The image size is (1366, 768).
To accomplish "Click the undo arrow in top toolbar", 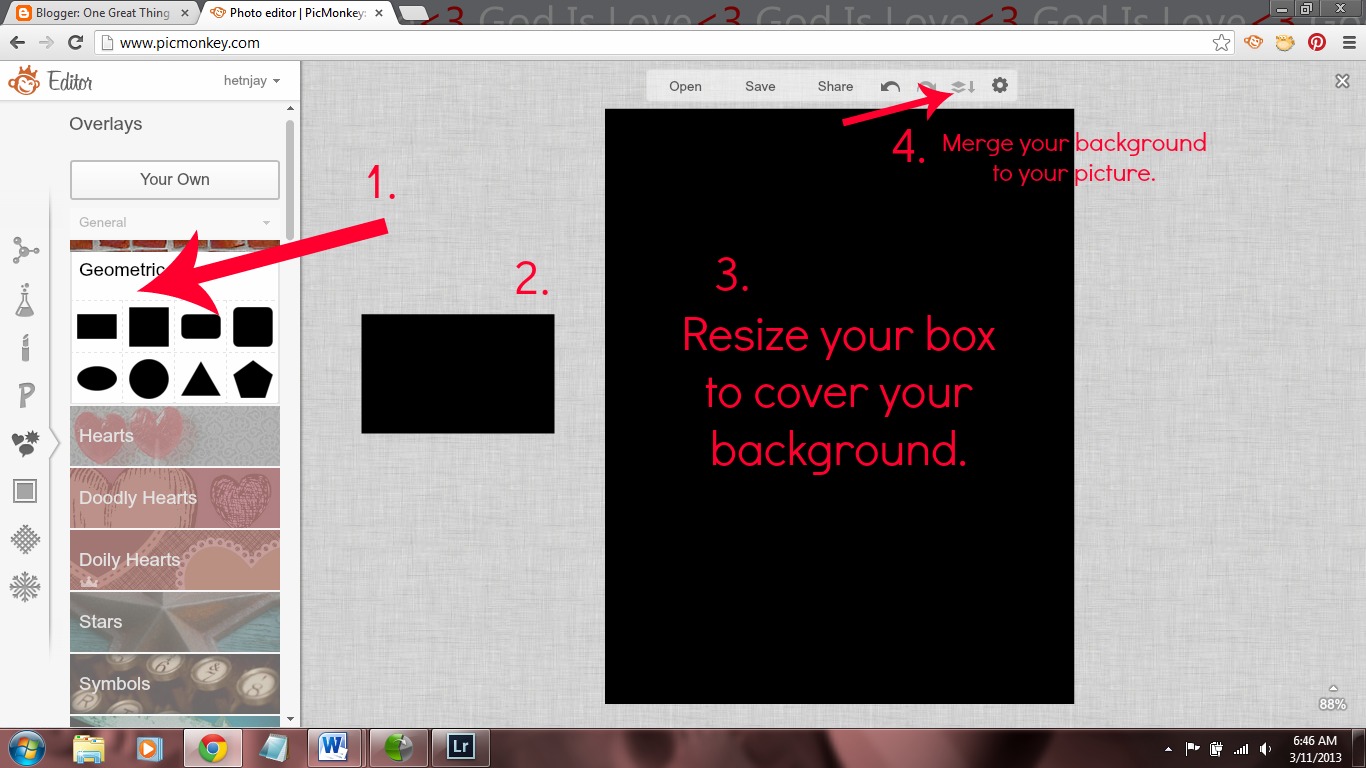I will [890, 87].
